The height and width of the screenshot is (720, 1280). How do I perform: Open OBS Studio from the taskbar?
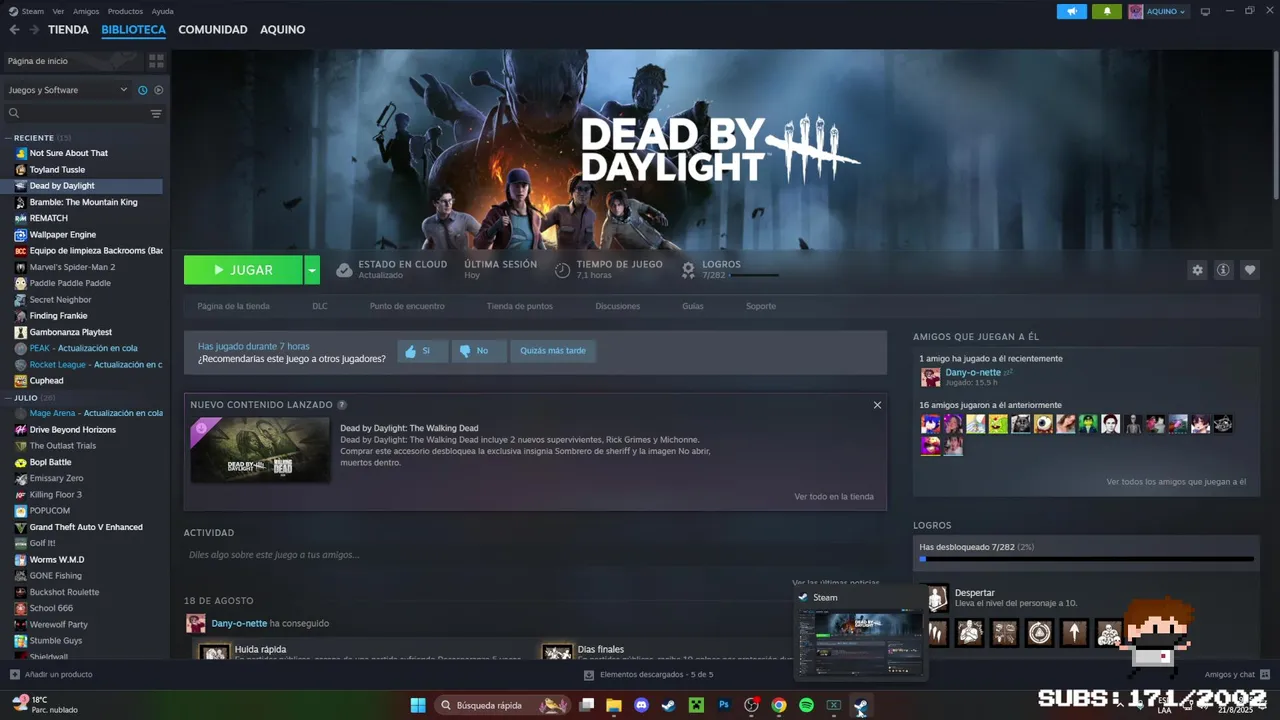[x=751, y=705]
